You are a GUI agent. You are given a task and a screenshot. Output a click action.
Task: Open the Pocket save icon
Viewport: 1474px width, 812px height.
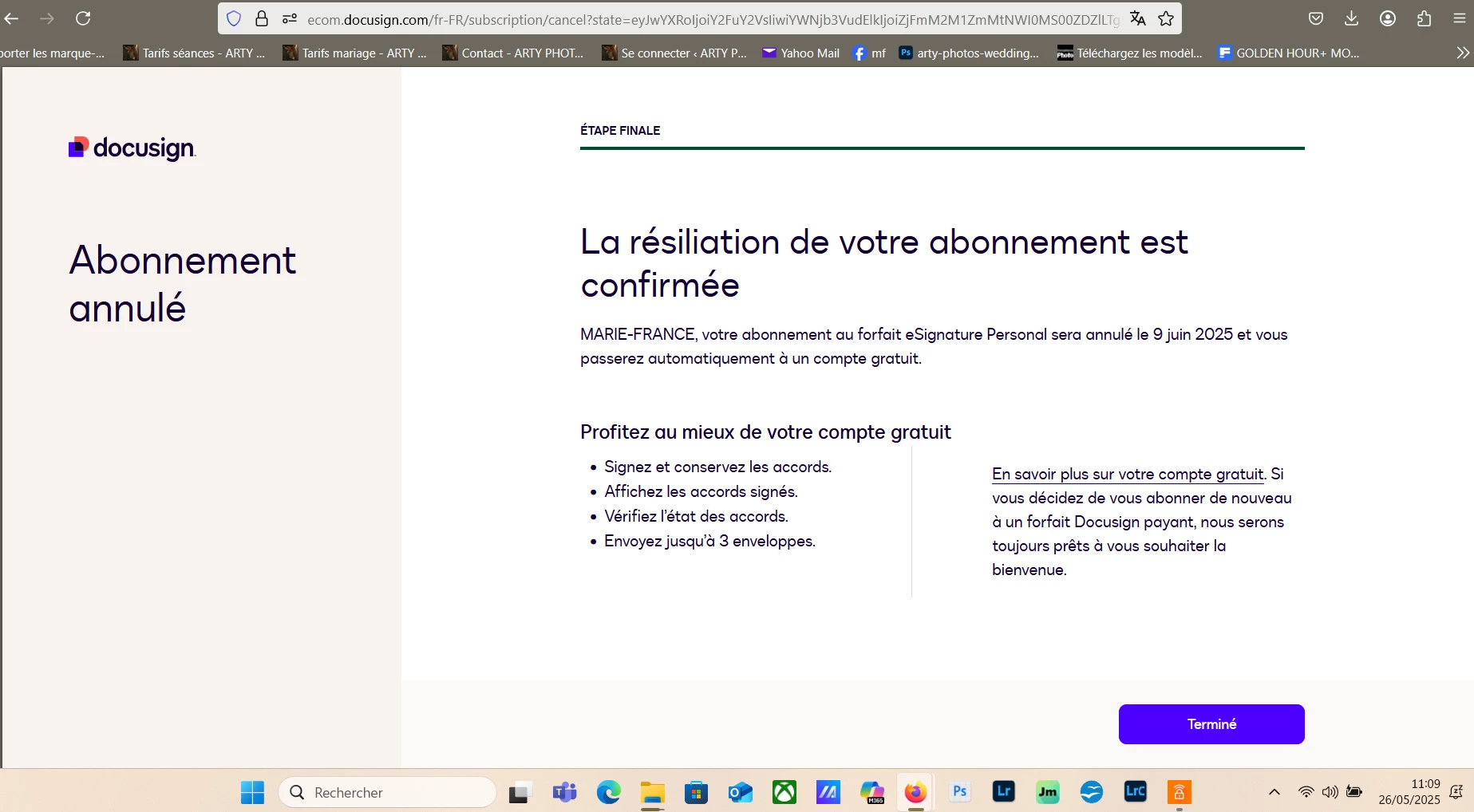[x=1316, y=18]
